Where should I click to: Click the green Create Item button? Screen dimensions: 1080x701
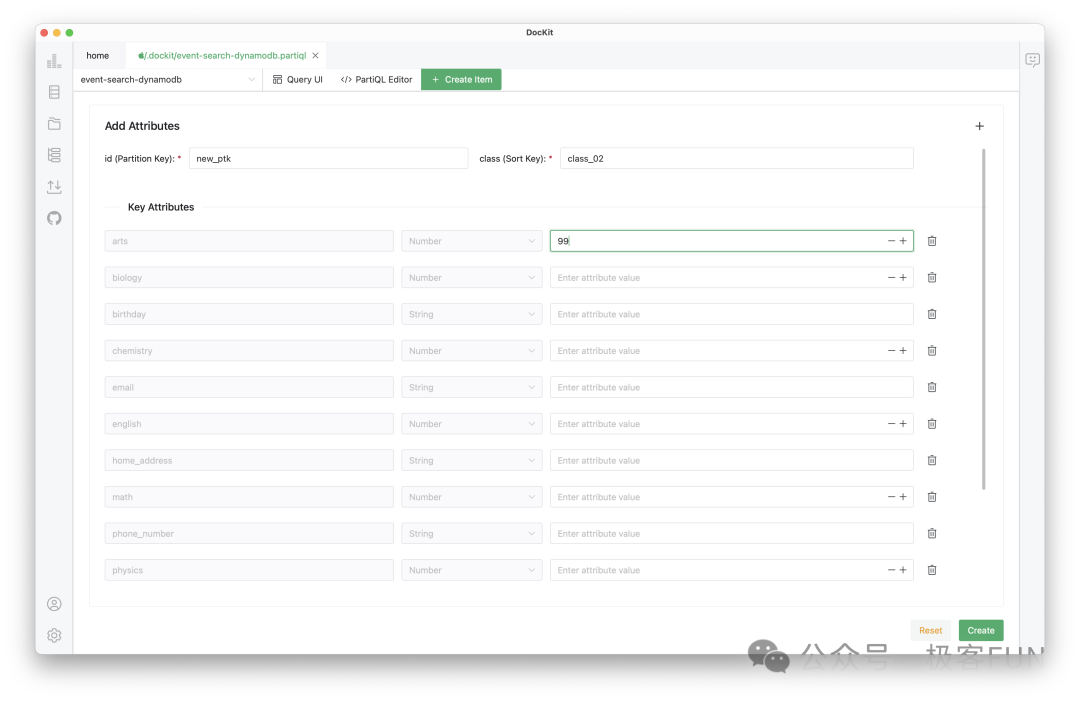[x=461, y=79]
